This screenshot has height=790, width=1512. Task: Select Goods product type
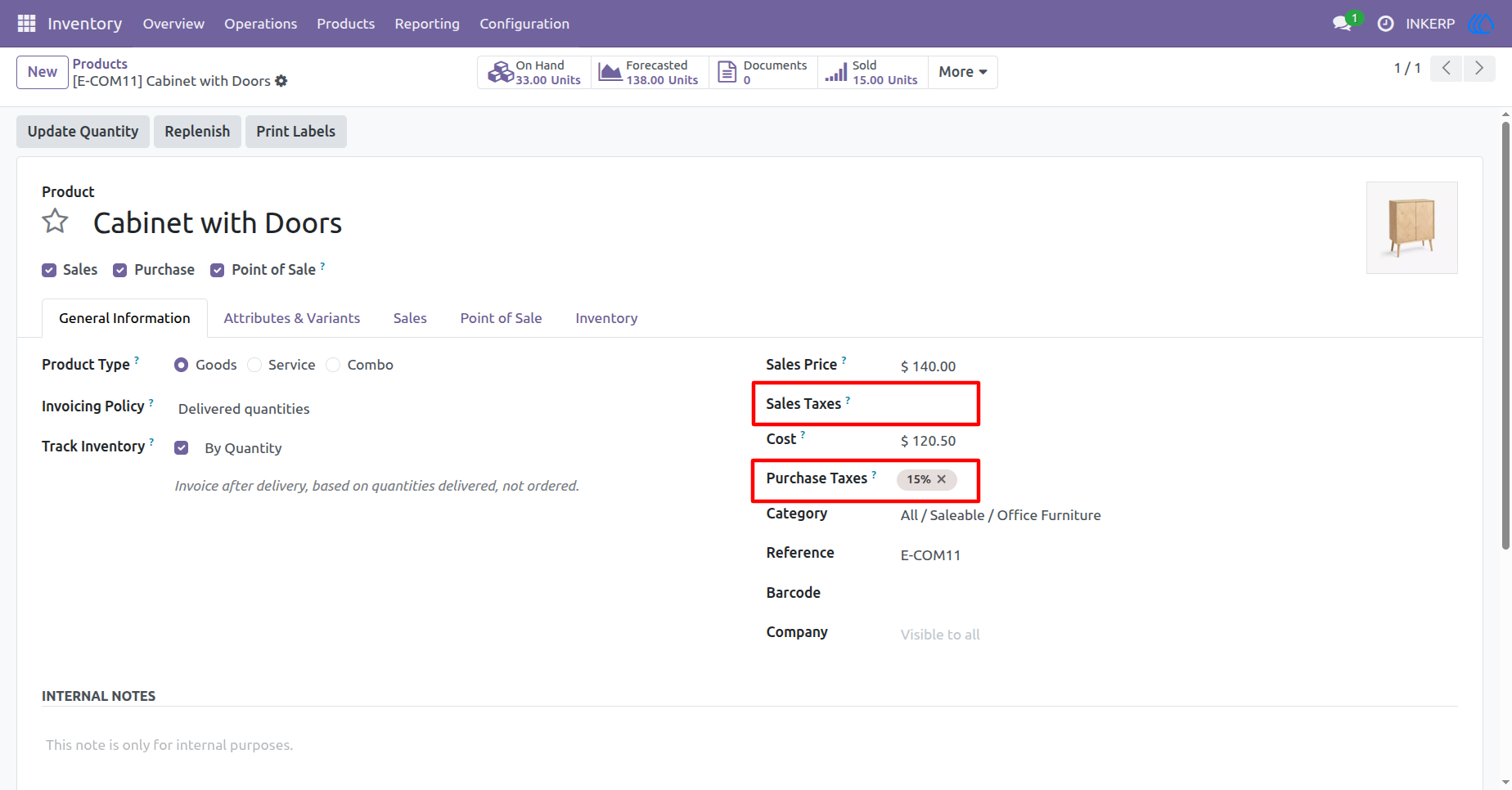[182, 365]
